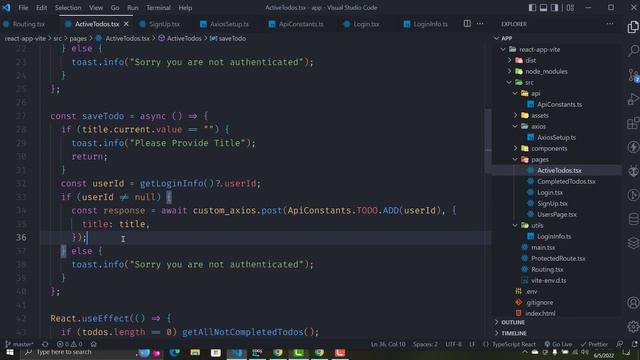Click the Prettier status item

(x=594, y=344)
